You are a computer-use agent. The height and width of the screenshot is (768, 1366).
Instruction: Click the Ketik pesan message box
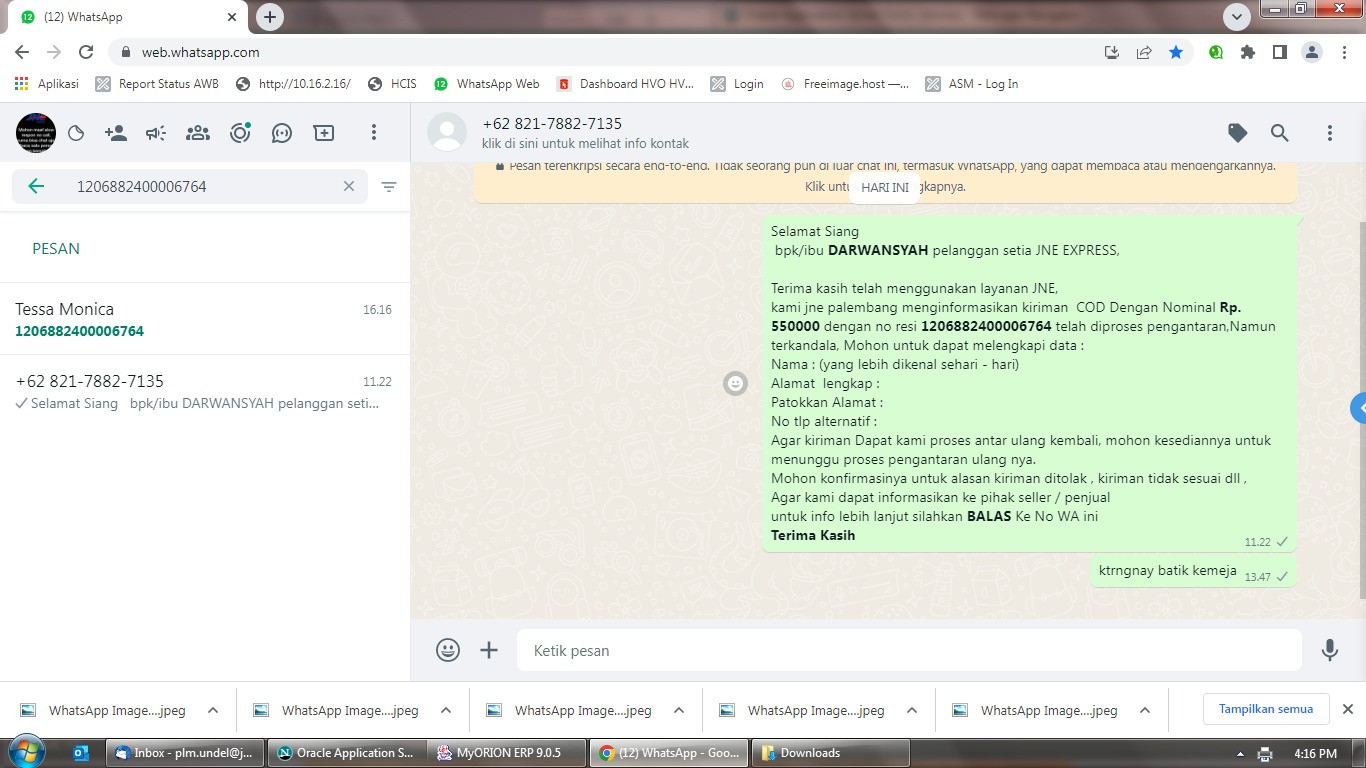click(x=909, y=650)
